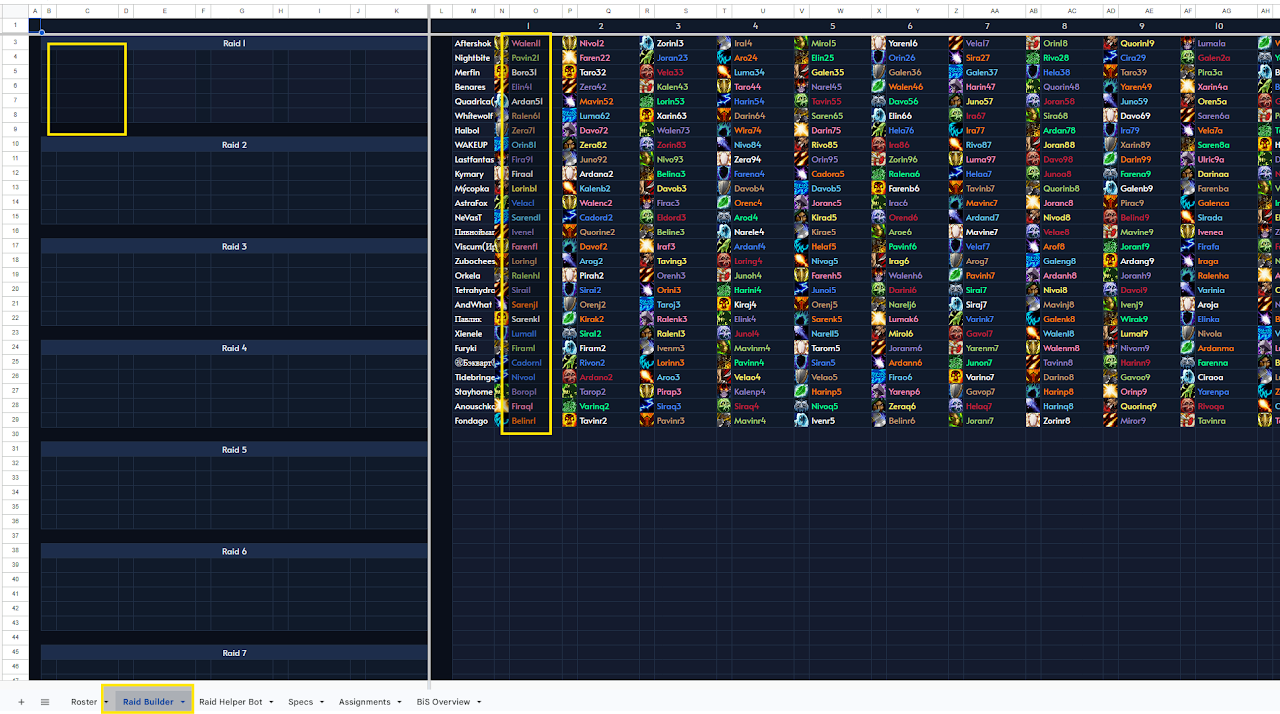Click the spec icon beside Quorinl9
This screenshot has height=714, width=1280.
tap(1110, 43)
